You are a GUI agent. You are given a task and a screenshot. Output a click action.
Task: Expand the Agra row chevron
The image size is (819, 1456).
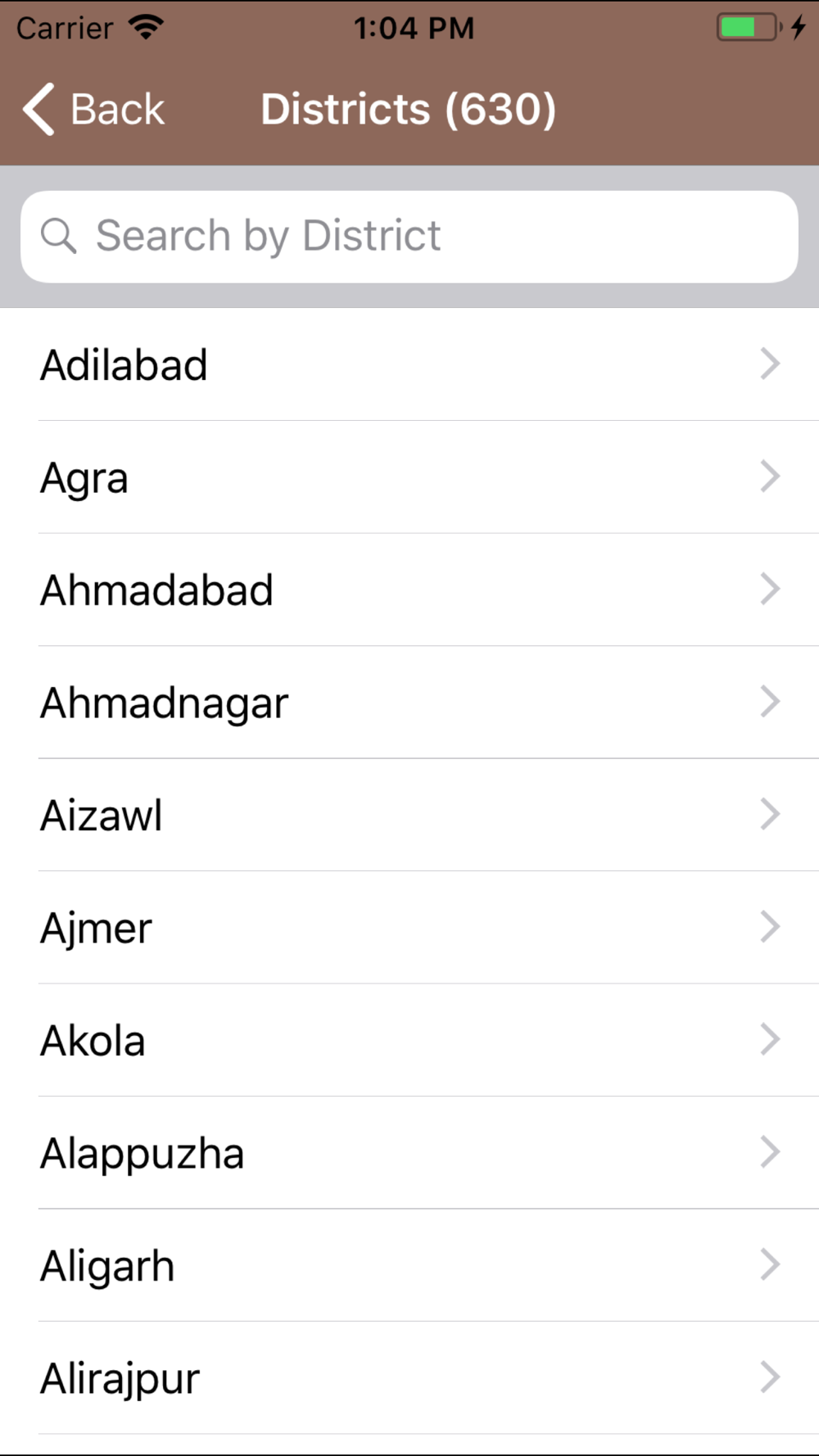pos(770,477)
